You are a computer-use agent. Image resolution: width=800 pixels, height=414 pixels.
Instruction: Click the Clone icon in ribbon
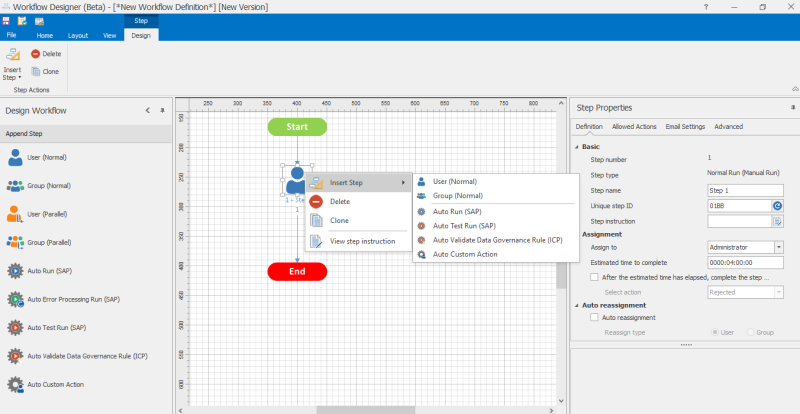coord(36,71)
